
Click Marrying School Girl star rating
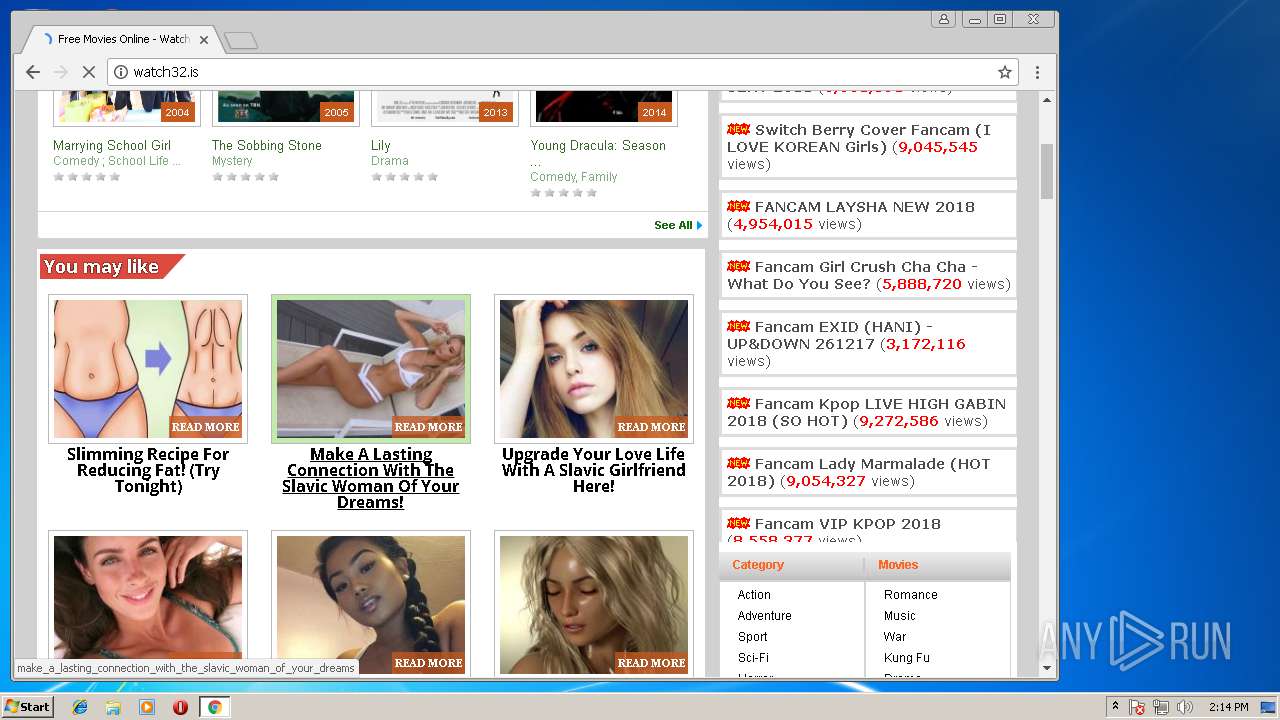point(87,177)
